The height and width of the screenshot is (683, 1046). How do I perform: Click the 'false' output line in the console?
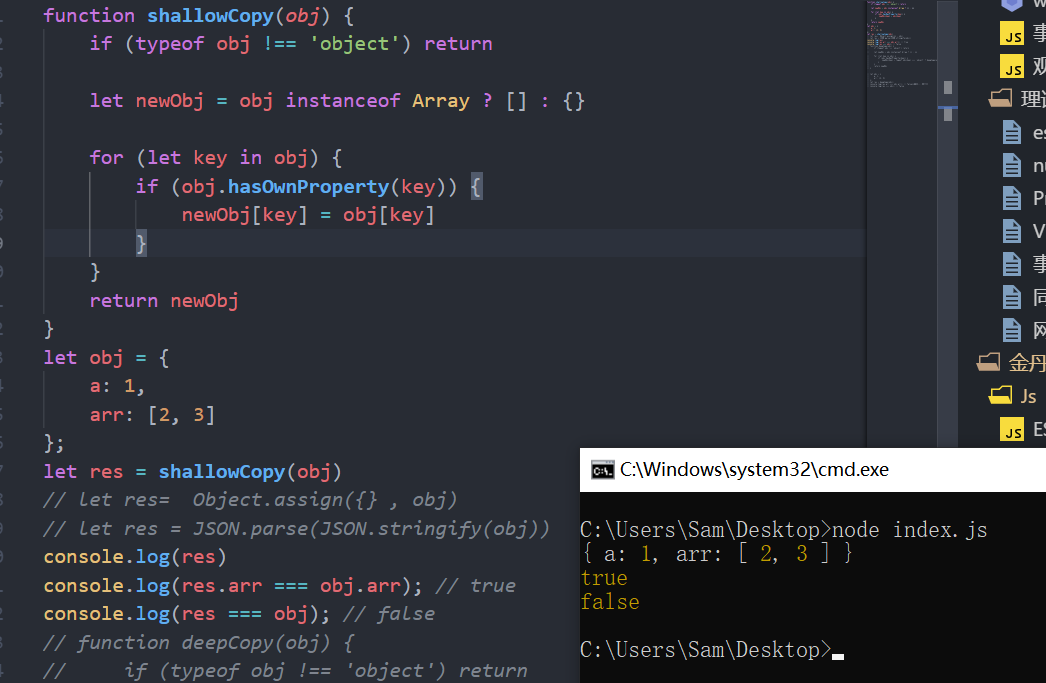coord(610,602)
